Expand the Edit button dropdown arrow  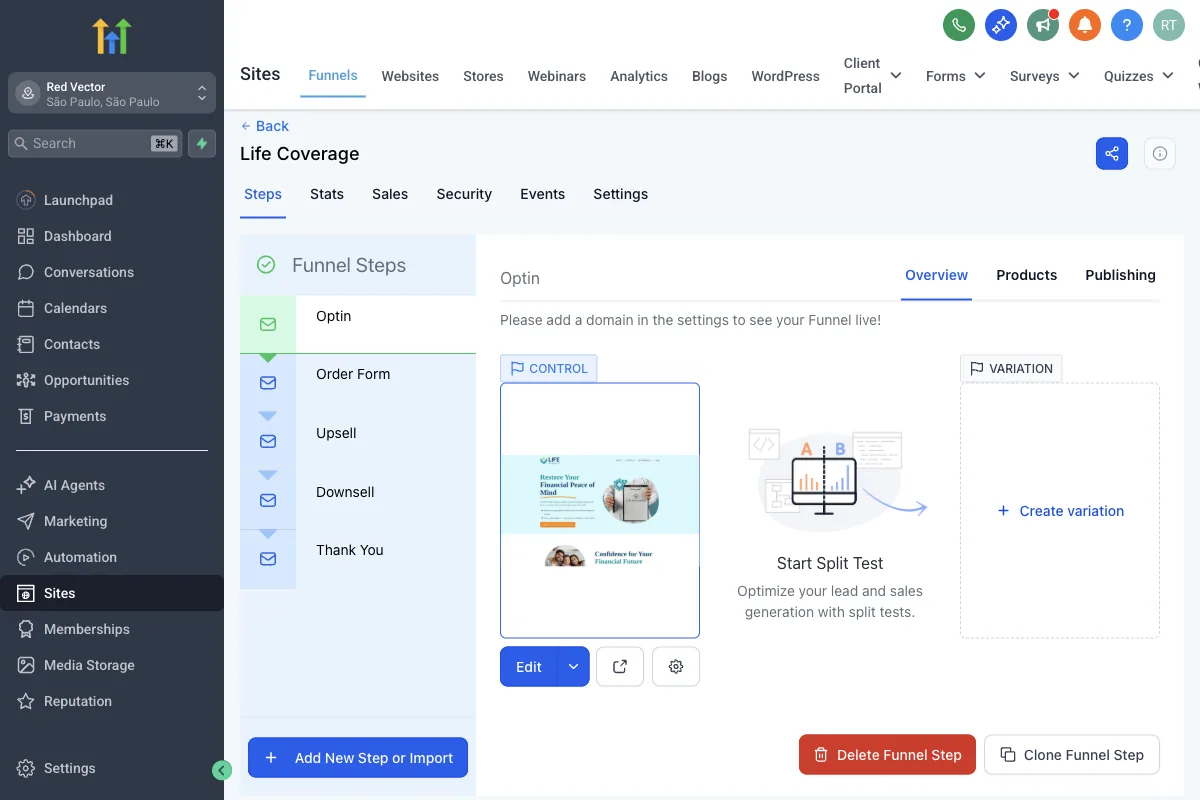(x=574, y=666)
